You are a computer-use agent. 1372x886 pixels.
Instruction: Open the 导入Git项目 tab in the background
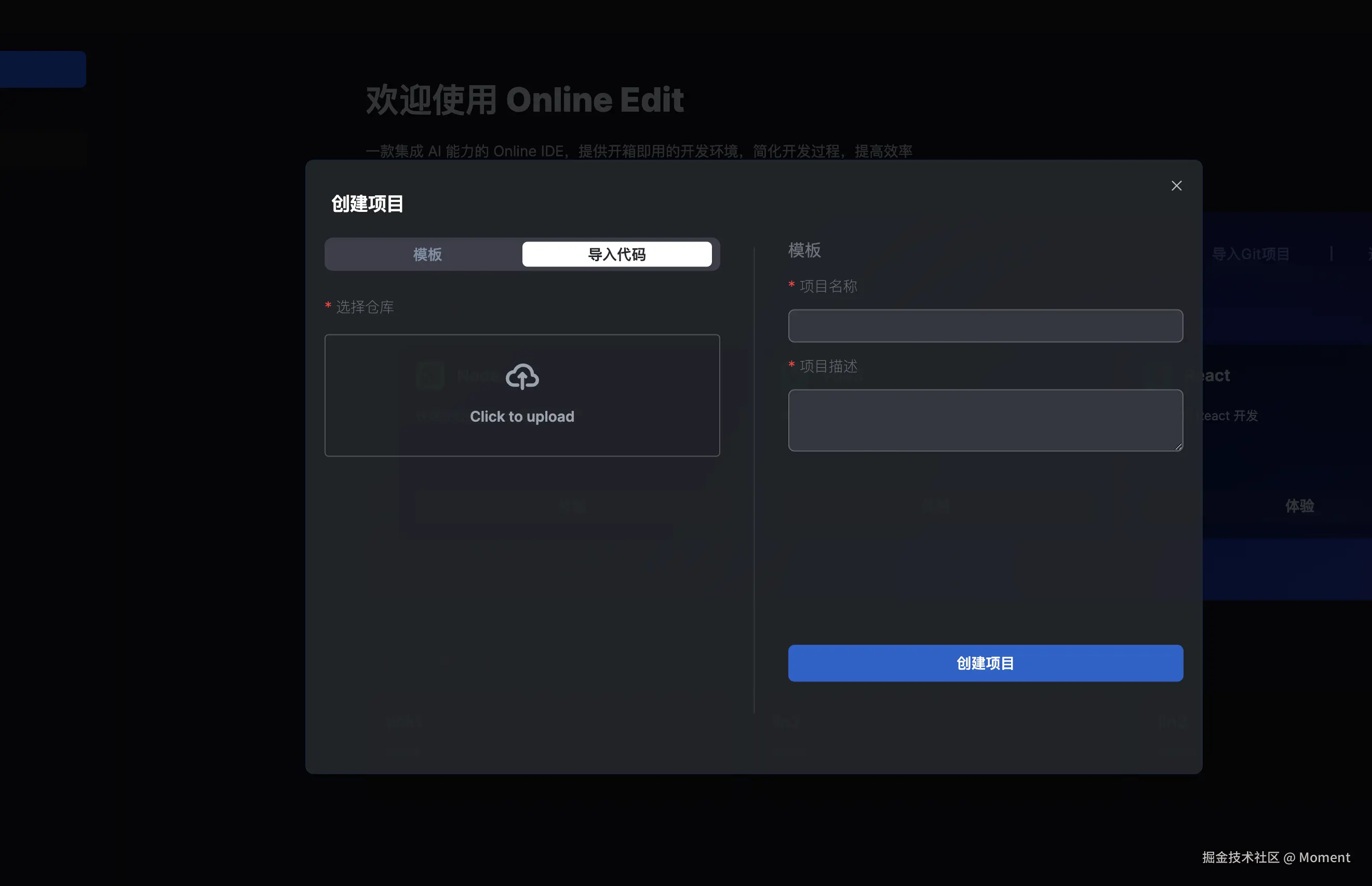[x=1250, y=253]
